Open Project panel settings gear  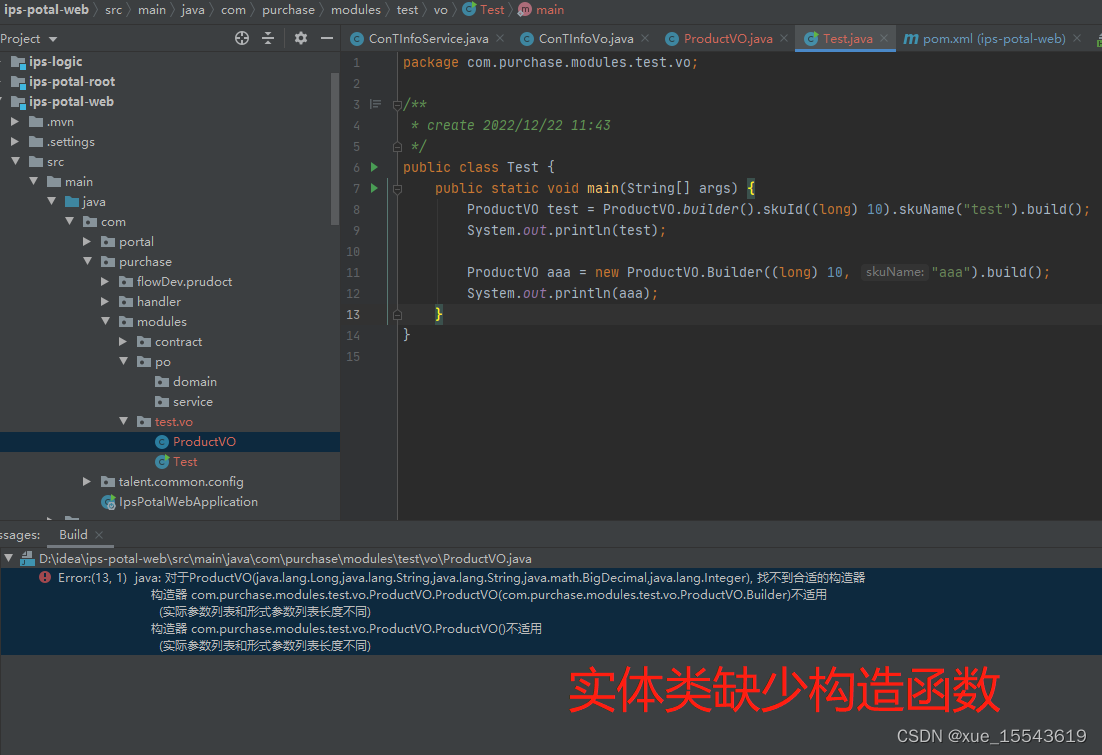pyautogui.click(x=300, y=37)
